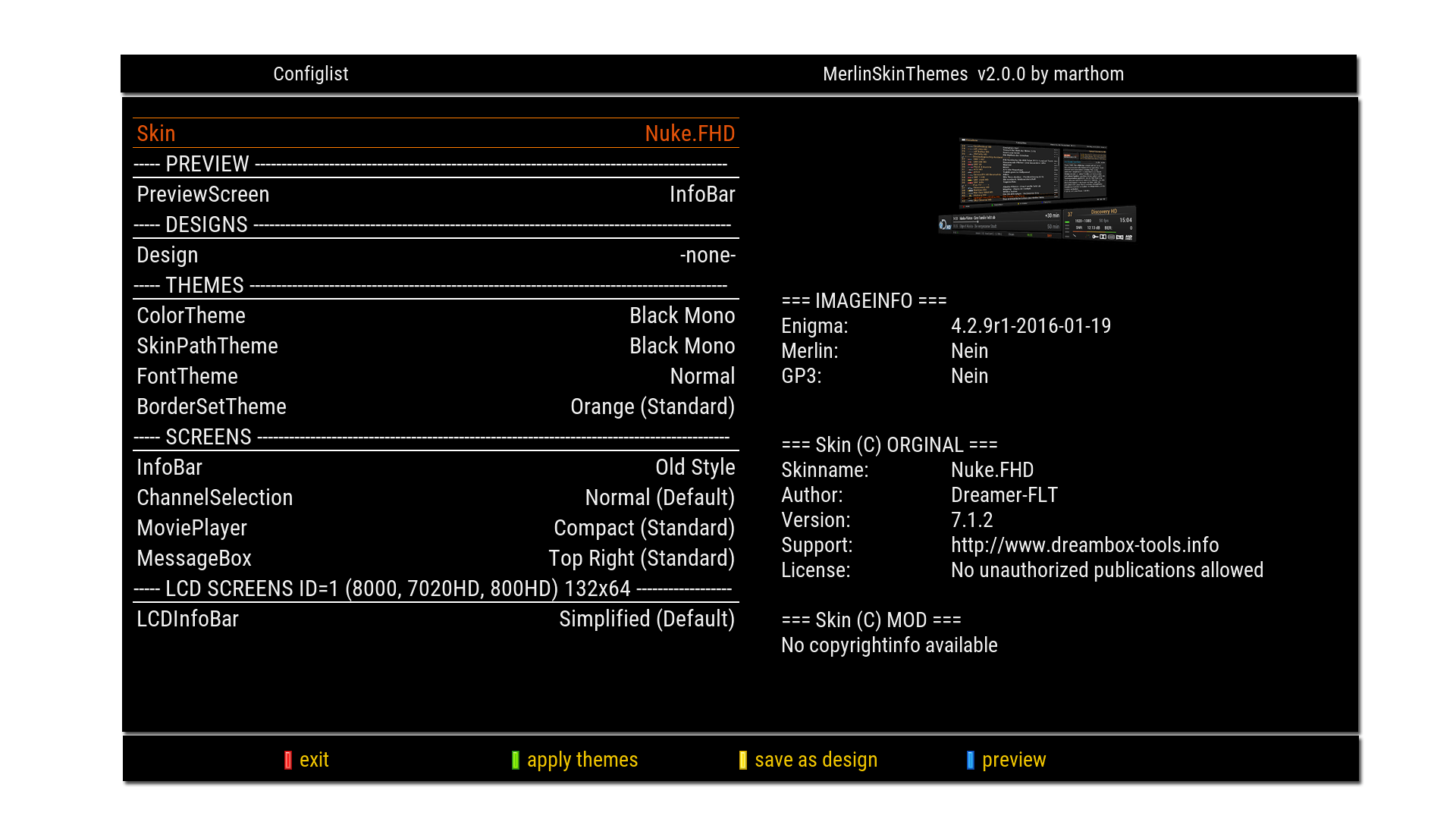Click the Enigma version 4.2.9r1-2016-01-19 value
The width and height of the screenshot is (1456, 819).
click(x=1031, y=326)
